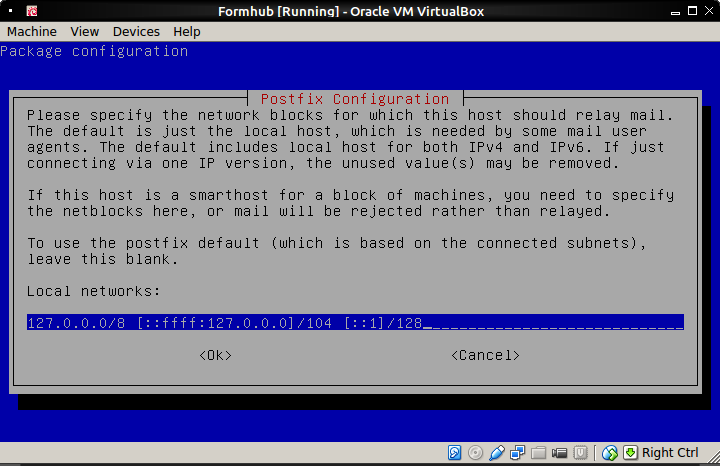
Task: Confirm with the <Ok> button
Action: 215,355
